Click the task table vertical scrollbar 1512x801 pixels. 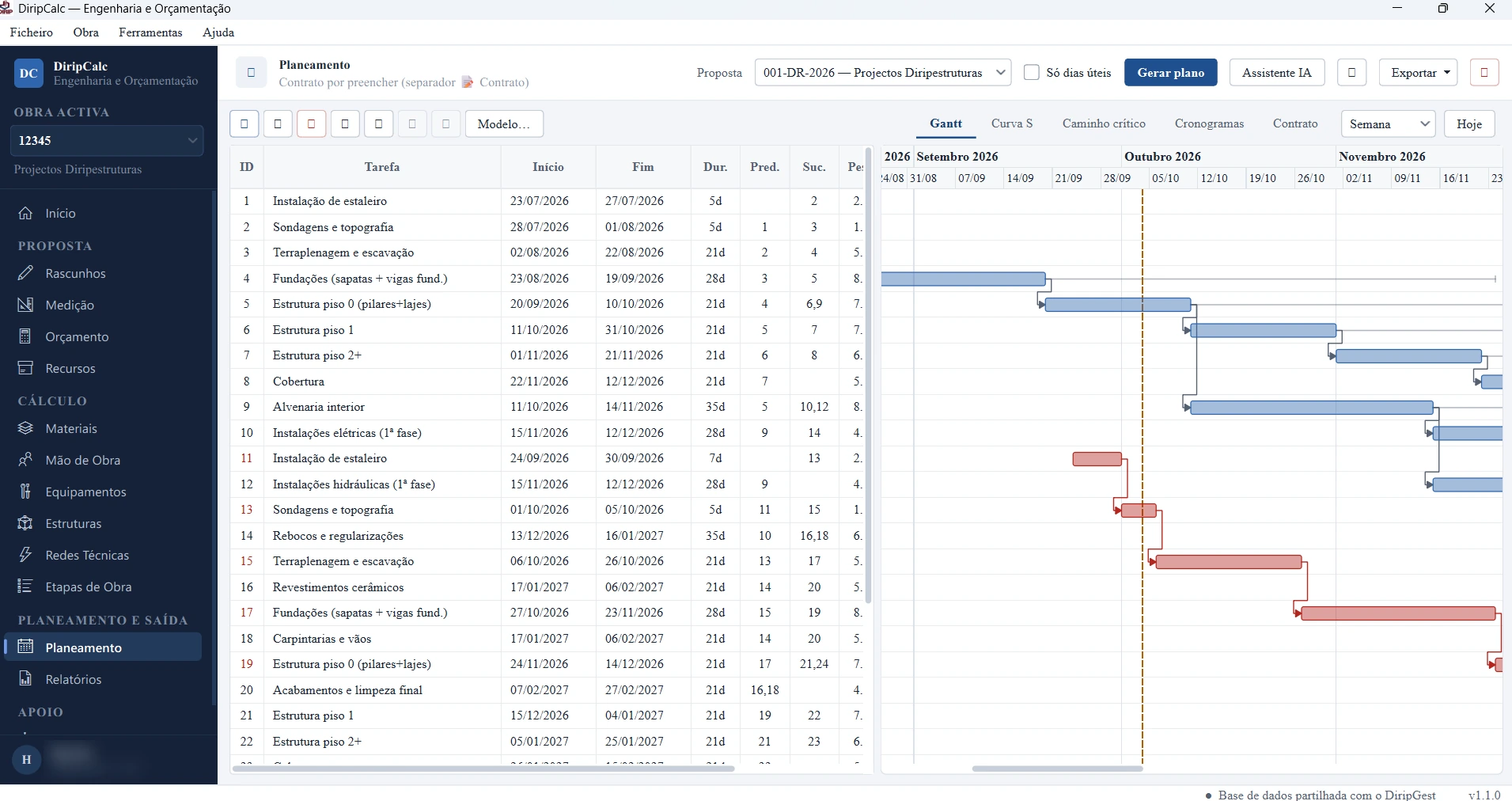pyautogui.click(x=869, y=376)
